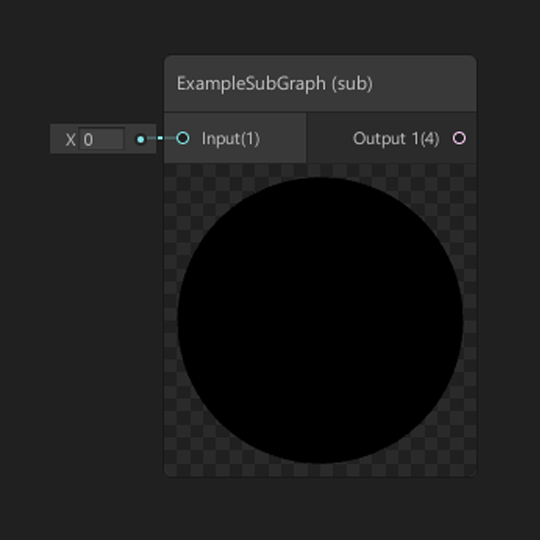The image size is (540, 540).
Task: Click the Output 1(4) slot label
Action: [396, 138]
